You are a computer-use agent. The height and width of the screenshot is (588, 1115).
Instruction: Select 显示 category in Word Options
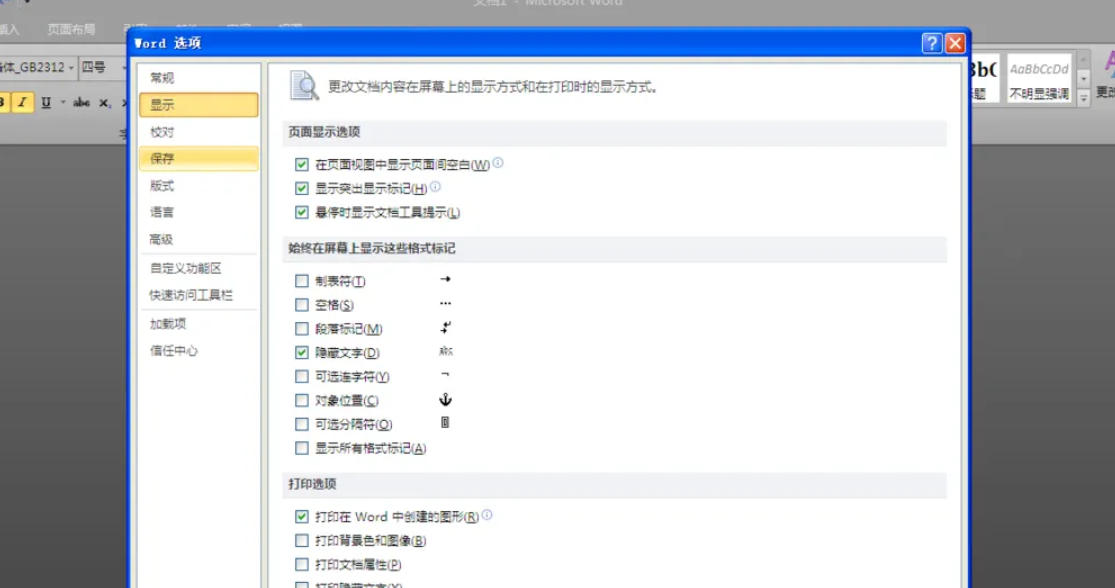(x=199, y=105)
